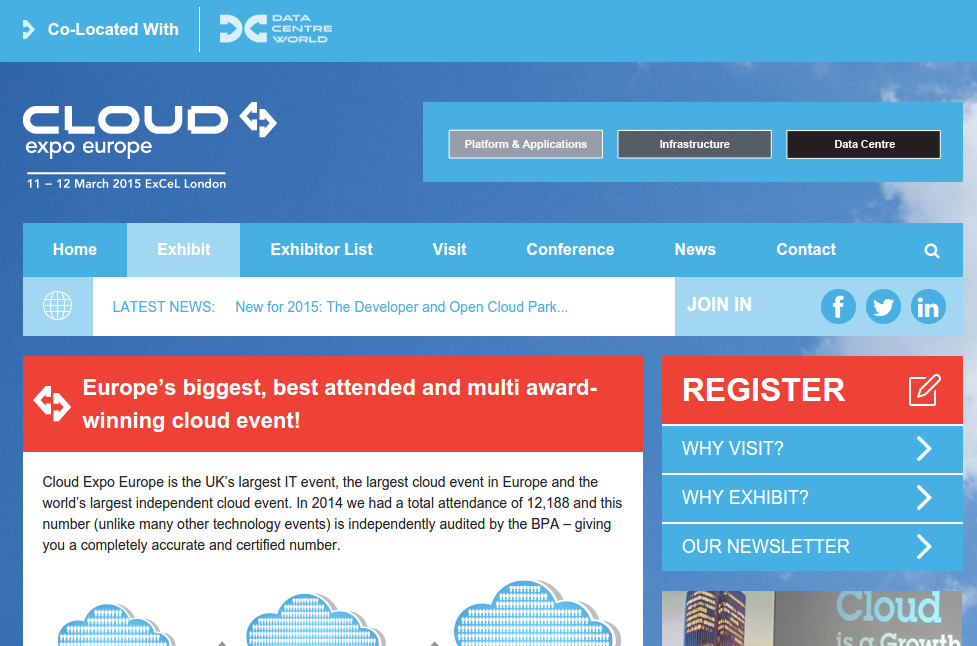Read the Developer and Open Cloud Park news
Screen dimensions: 977x646
(401, 307)
